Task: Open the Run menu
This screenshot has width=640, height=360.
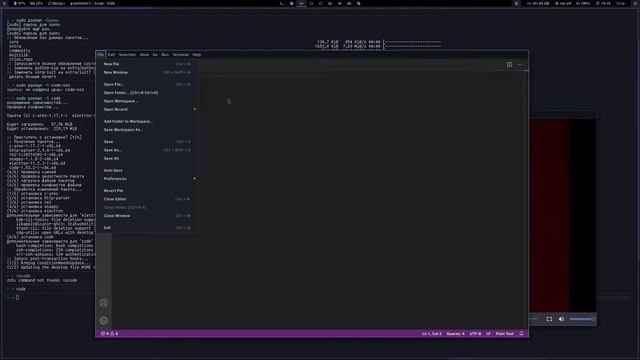Action: (x=165, y=55)
